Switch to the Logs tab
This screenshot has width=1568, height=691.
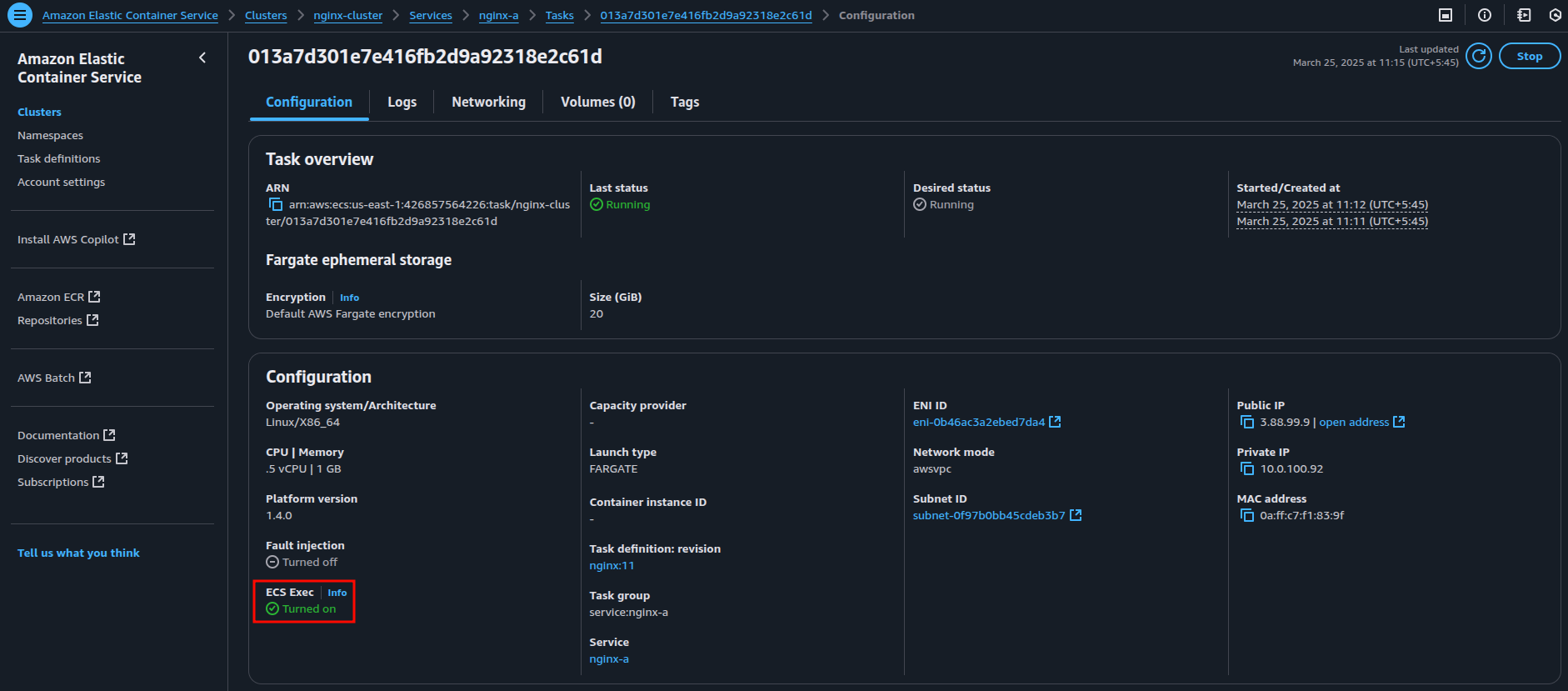coord(402,102)
